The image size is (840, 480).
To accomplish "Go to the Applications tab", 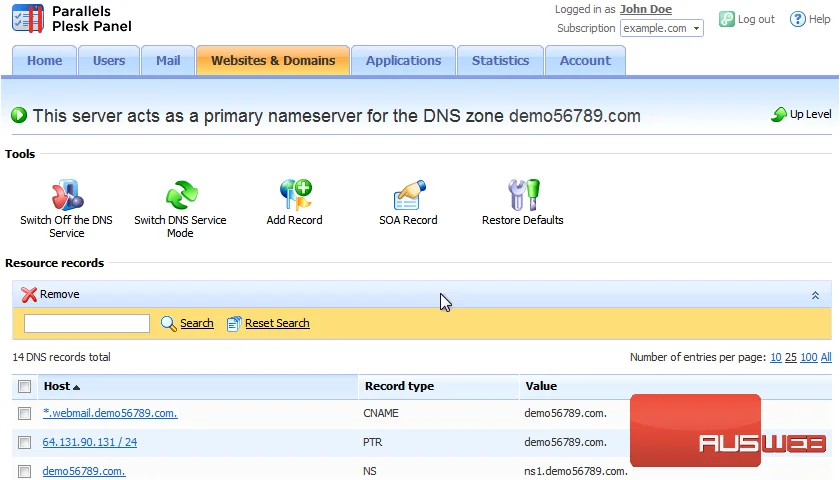I will coord(403,61).
